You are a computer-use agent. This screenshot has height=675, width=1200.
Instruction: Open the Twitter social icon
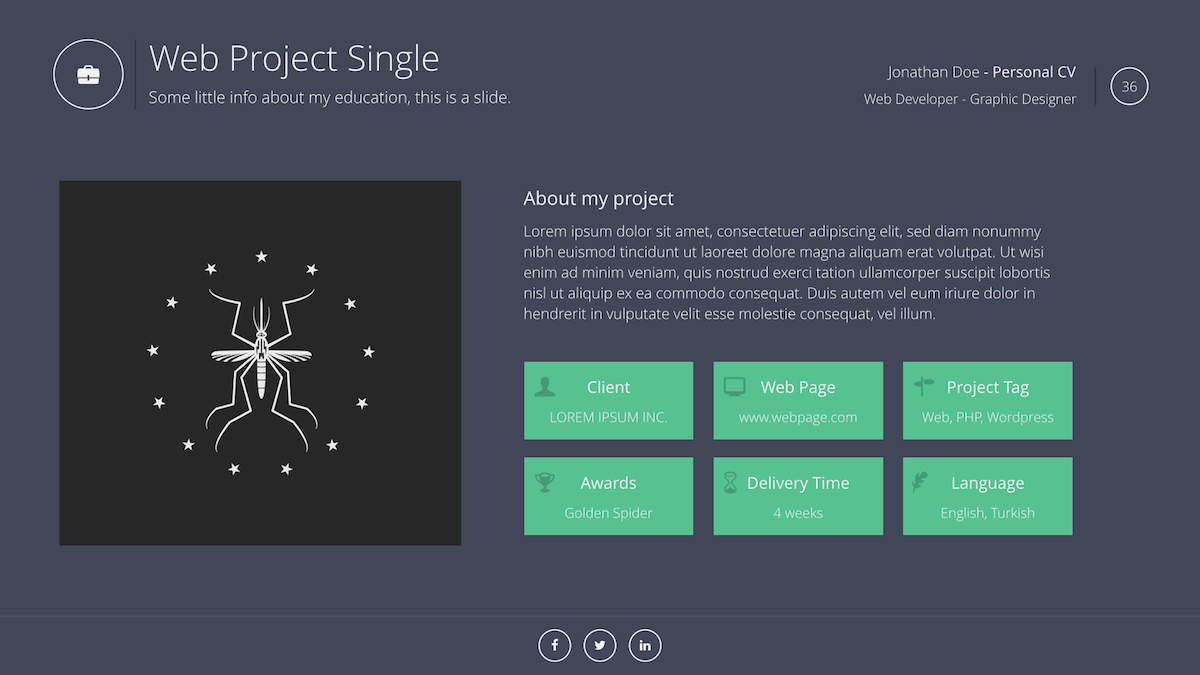[x=600, y=646]
